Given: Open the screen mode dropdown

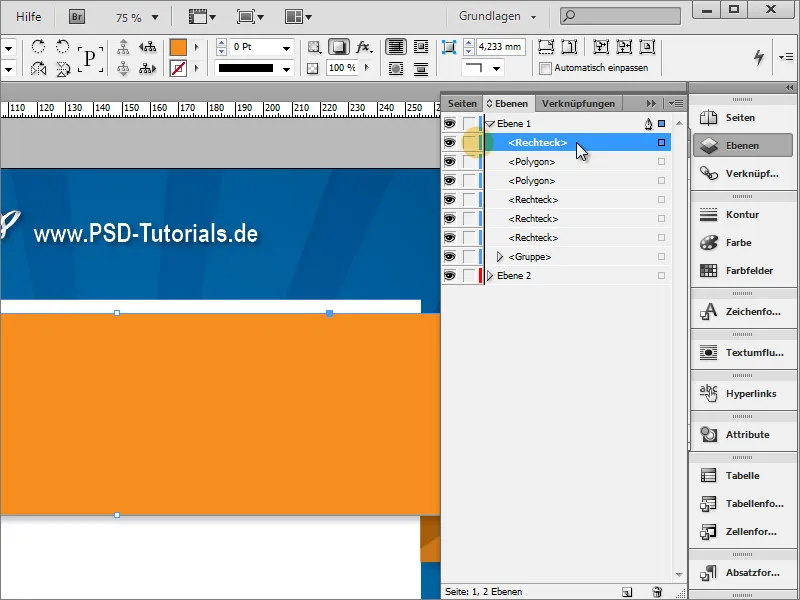Looking at the screenshot, I should [x=250, y=17].
